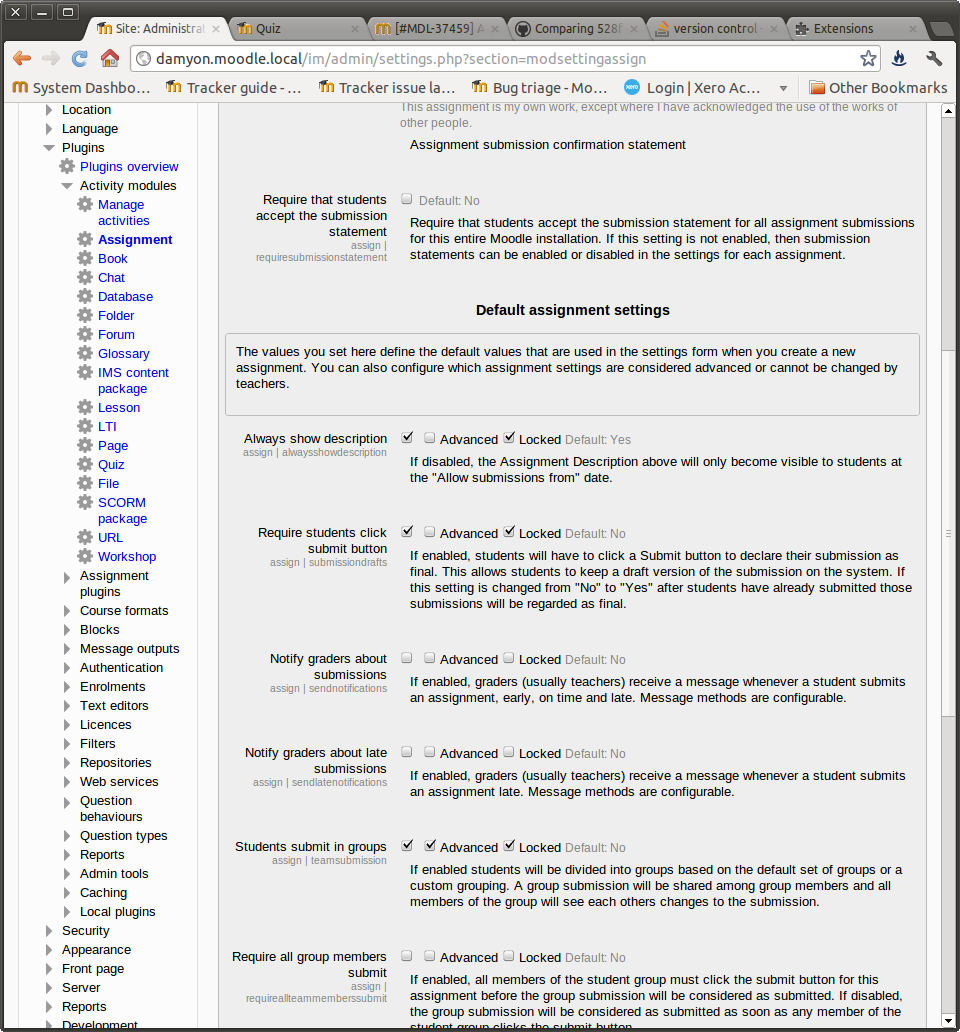The width and height of the screenshot is (960, 1032).
Task: Open the Tracker guide bookmark
Action: point(234,88)
